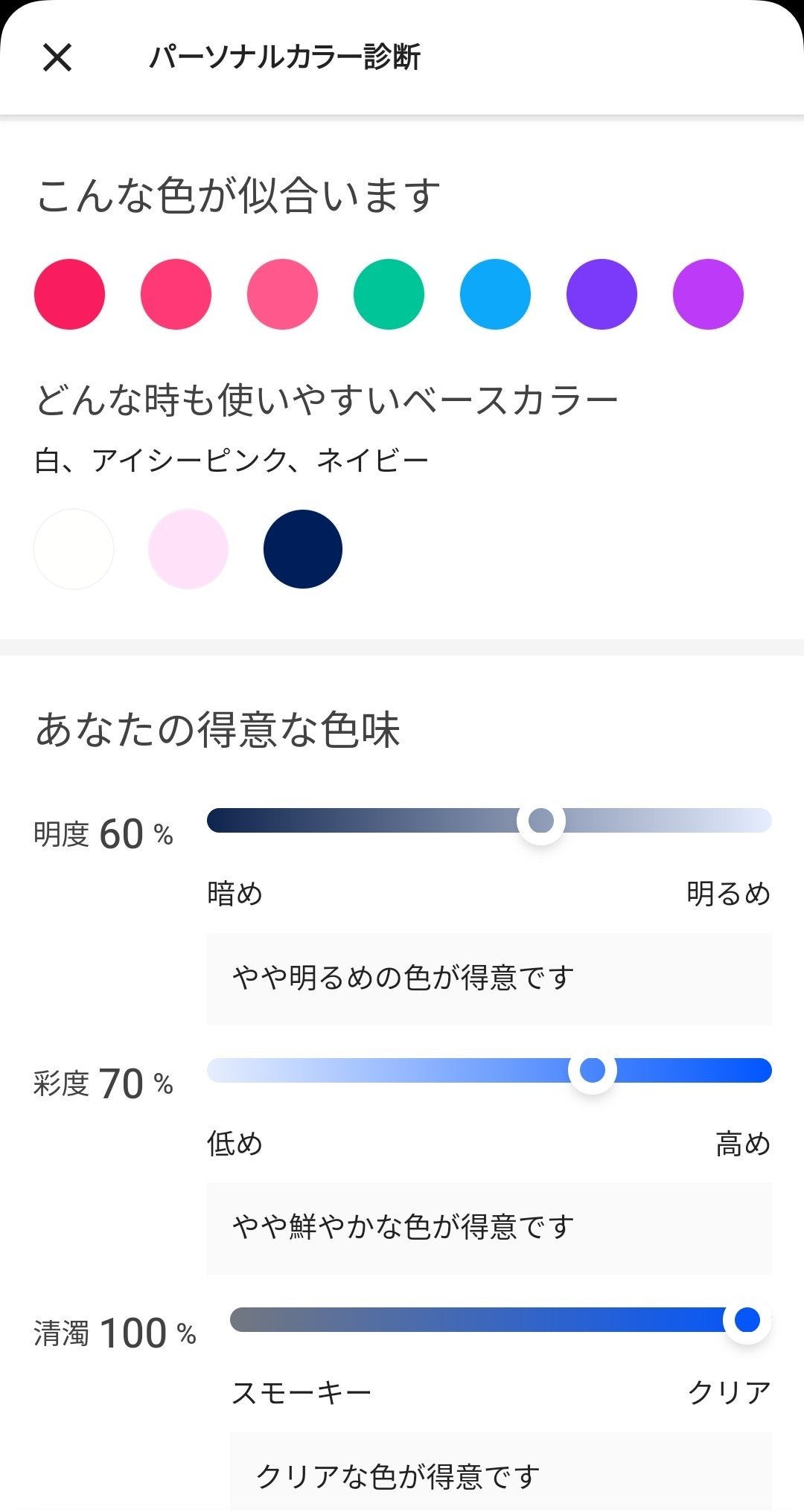Choose the icy pink base color
This screenshot has width=804, height=1512.
pyautogui.click(x=188, y=549)
